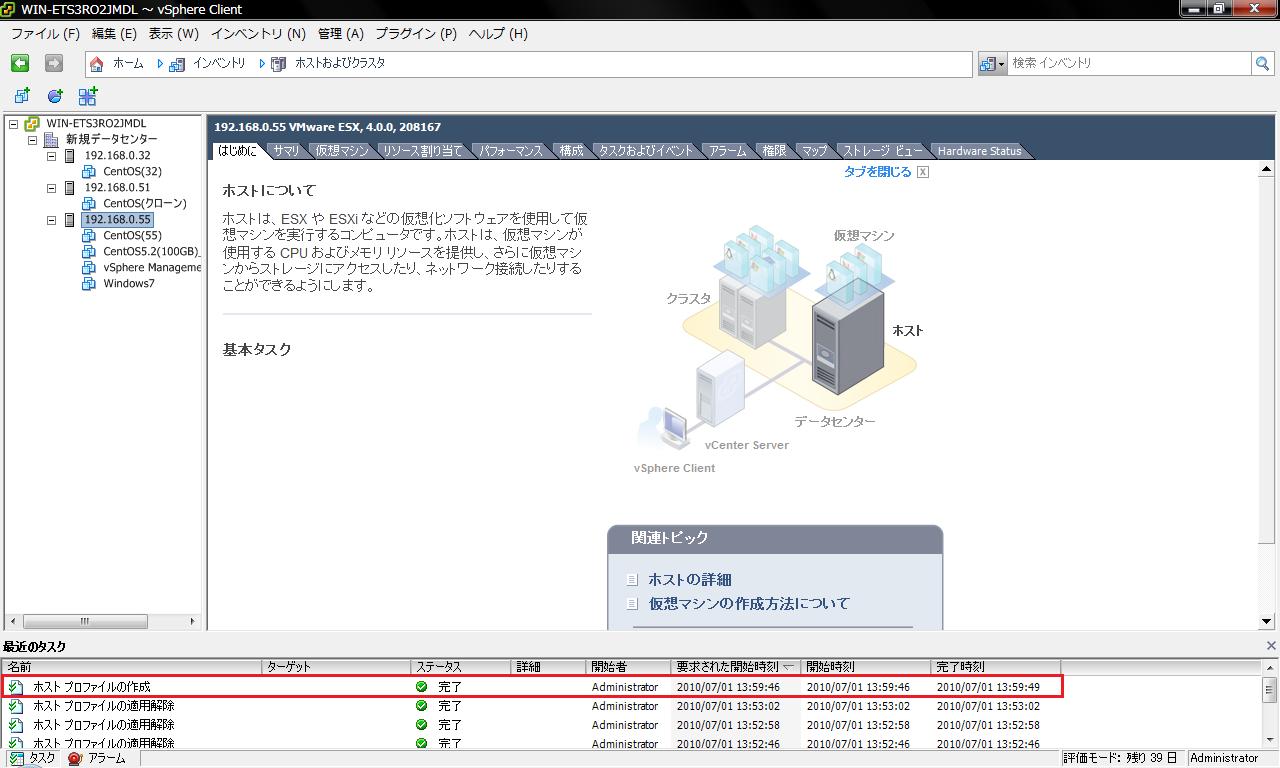Switch to the Hardware Status tab
The height and width of the screenshot is (768, 1280).
tap(979, 151)
